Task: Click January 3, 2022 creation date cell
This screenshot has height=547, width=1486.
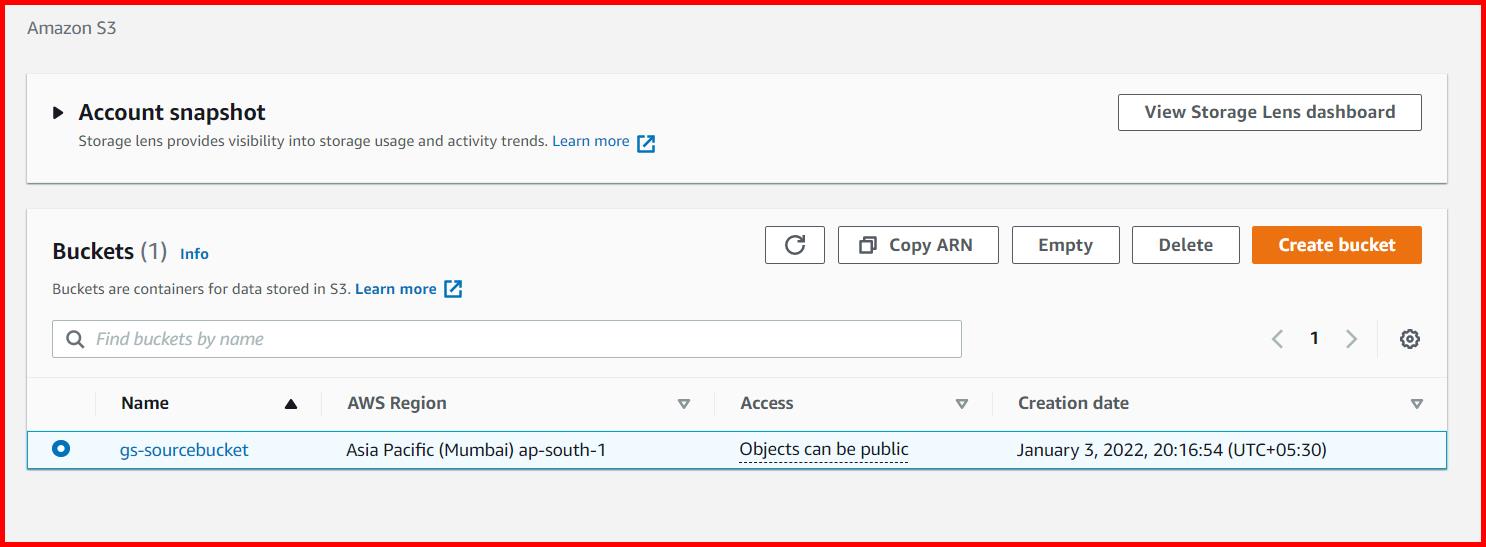Action: point(1172,450)
